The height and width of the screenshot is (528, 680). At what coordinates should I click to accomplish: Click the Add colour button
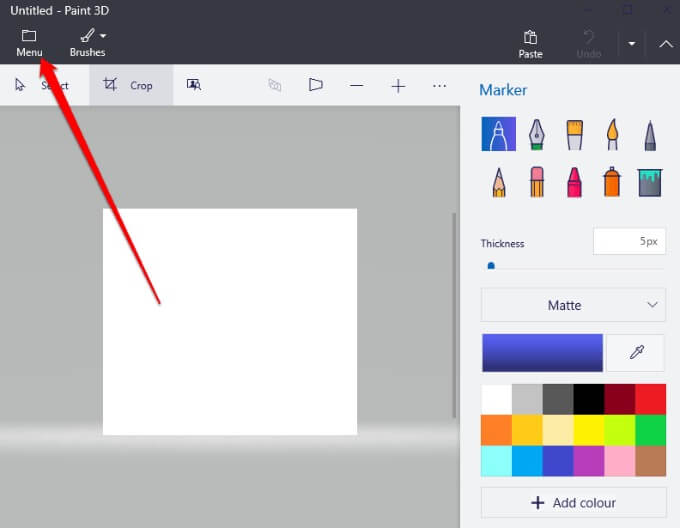(573, 502)
